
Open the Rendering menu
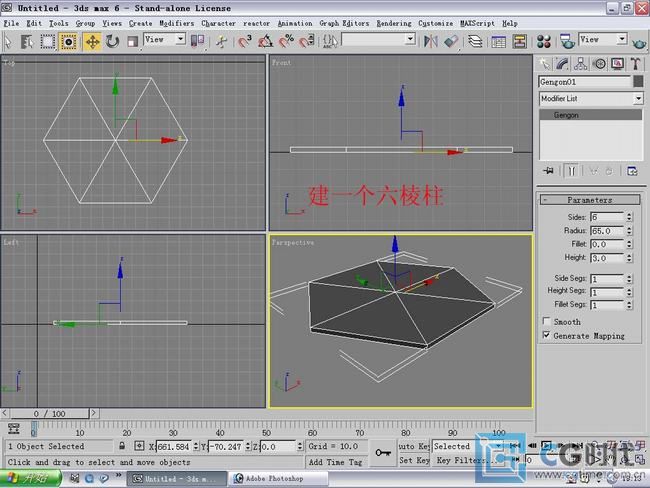[394, 24]
